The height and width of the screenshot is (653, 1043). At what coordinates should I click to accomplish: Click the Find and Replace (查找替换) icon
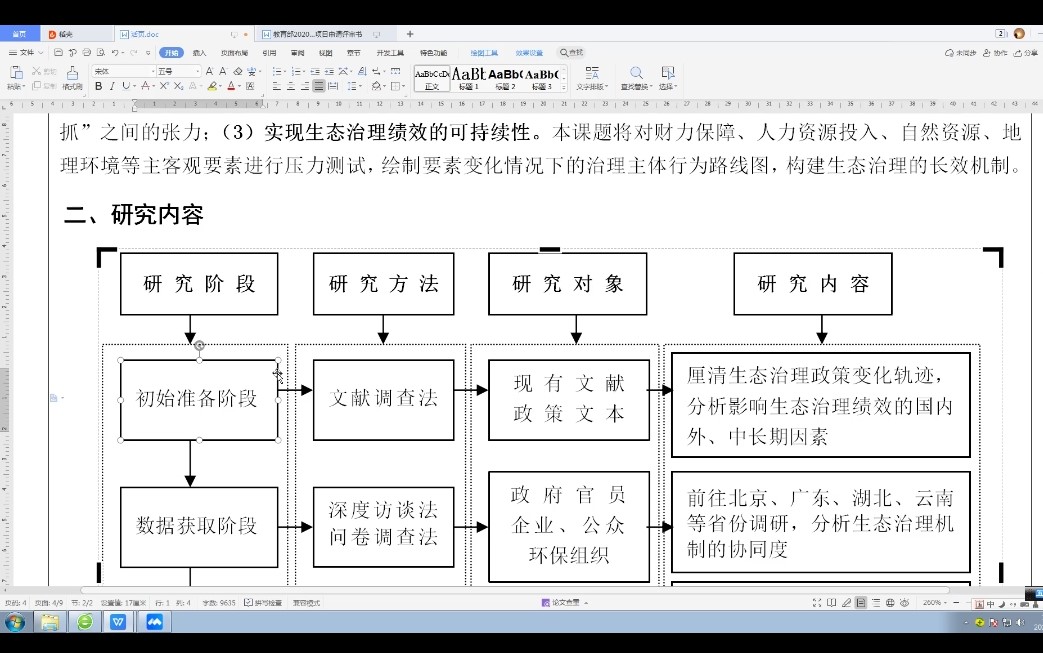pos(635,75)
